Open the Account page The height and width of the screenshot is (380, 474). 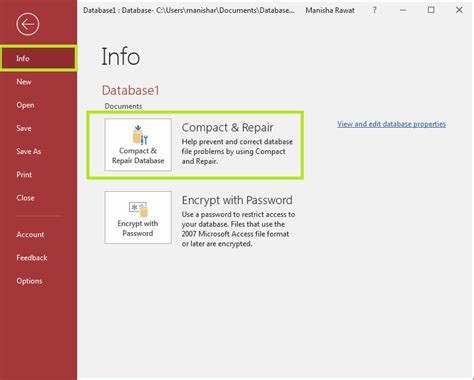(x=30, y=234)
